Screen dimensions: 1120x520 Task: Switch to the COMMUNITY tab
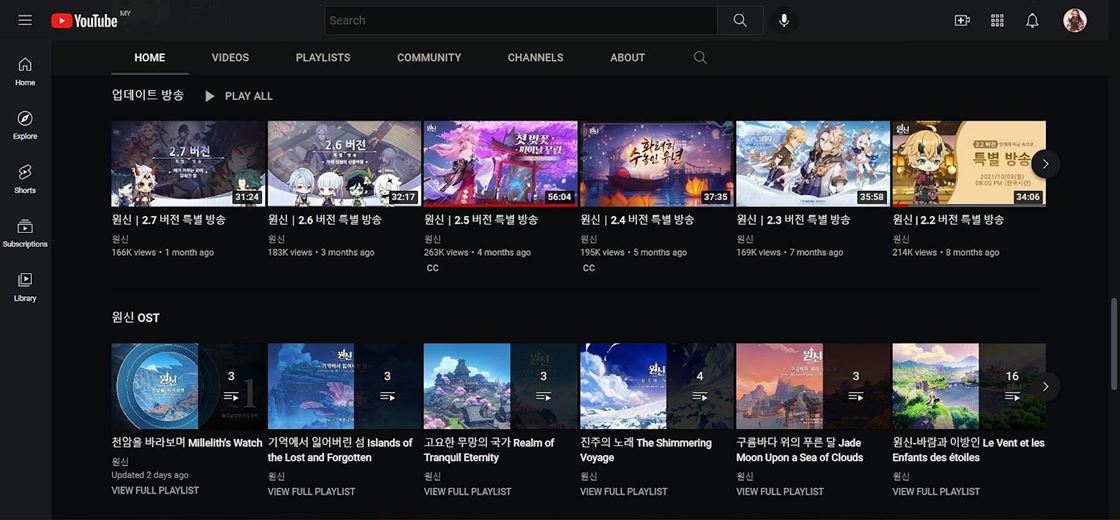pos(429,58)
